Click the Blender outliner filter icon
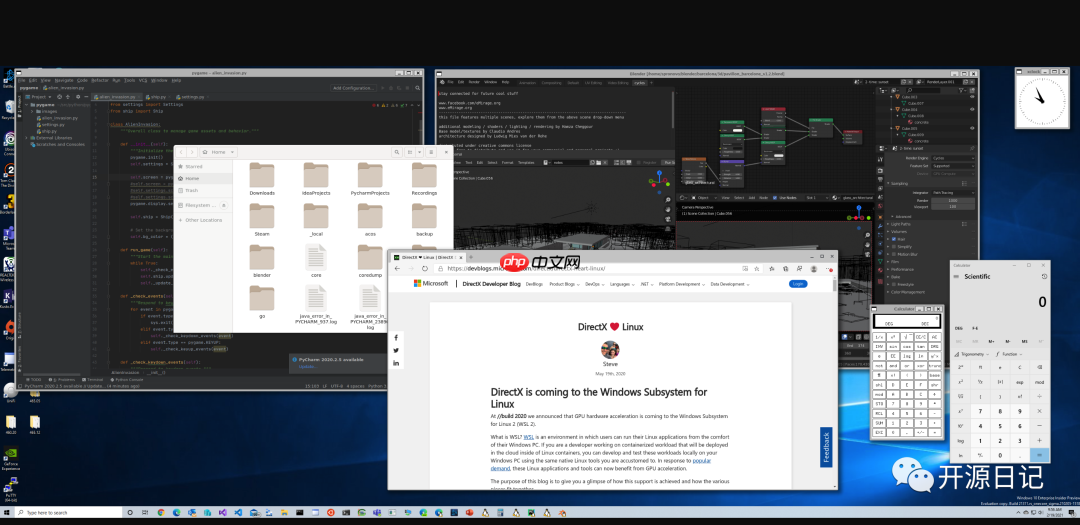Screen dimensions: 1080x525 964,90
